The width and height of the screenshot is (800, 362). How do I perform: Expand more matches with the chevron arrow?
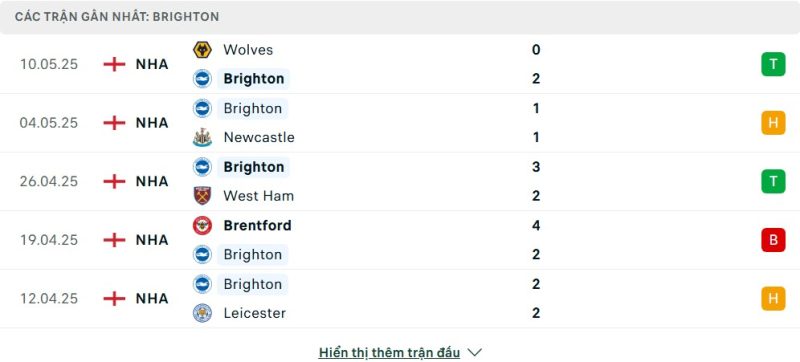(x=474, y=352)
